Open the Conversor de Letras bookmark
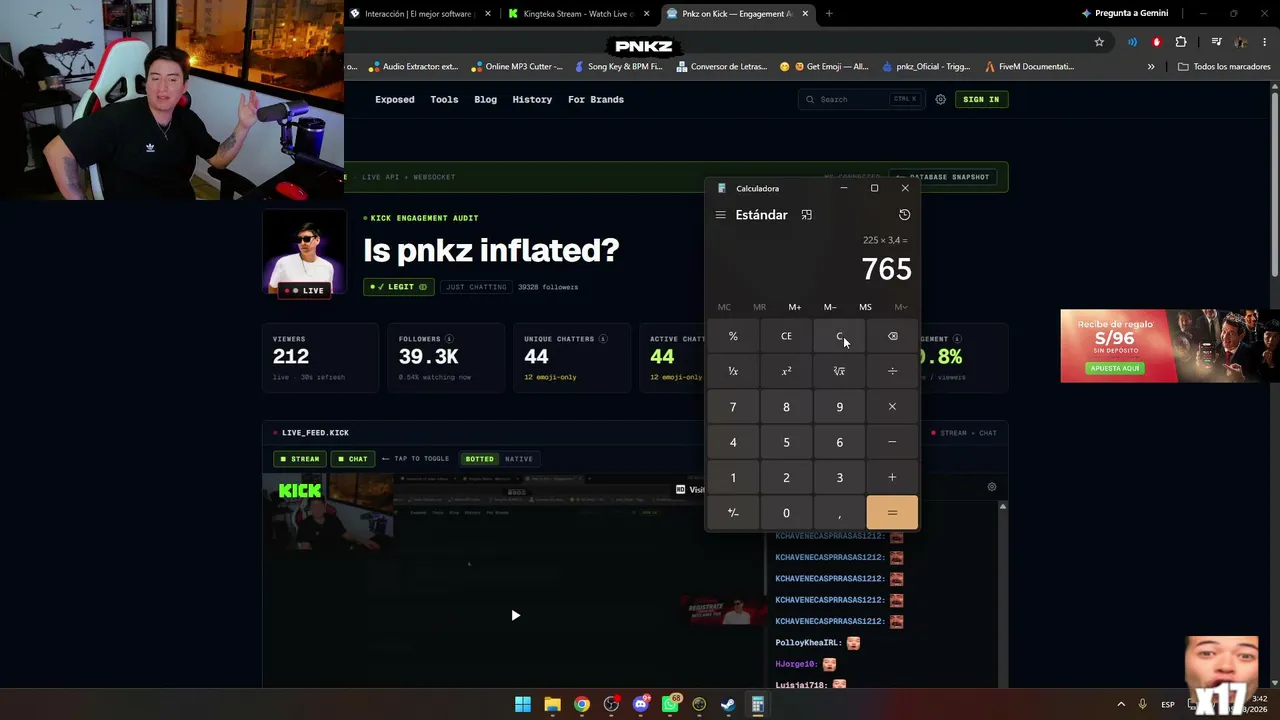This screenshot has height=720, width=1280. [x=722, y=67]
